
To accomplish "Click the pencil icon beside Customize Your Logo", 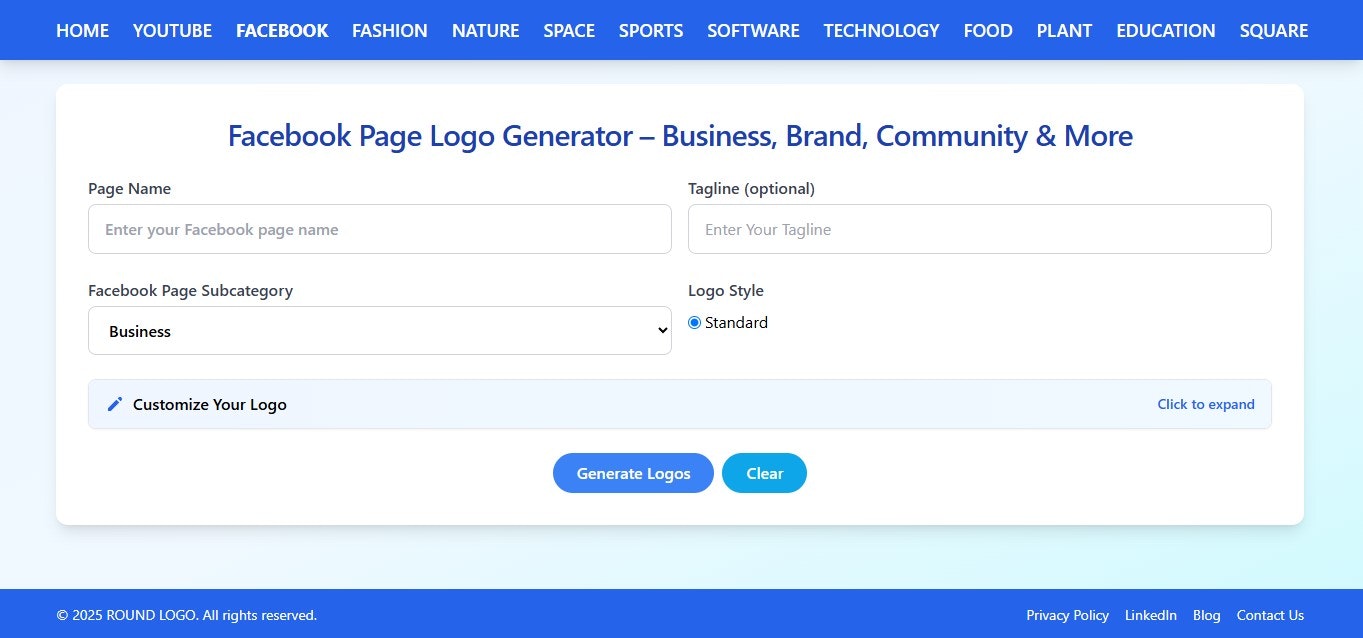I will pyautogui.click(x=115, y=404).
